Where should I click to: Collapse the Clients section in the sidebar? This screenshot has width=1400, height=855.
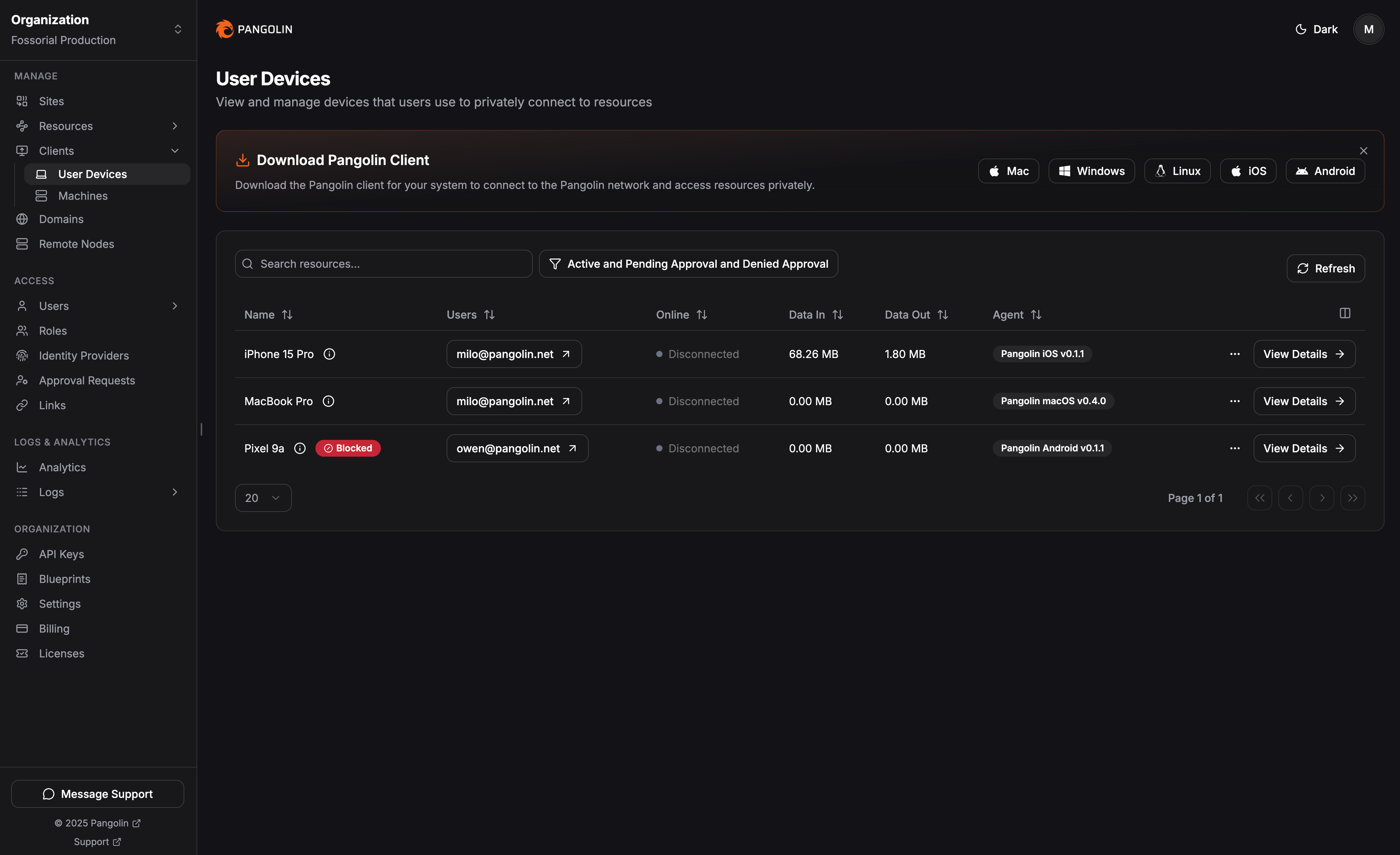(175, 151)
